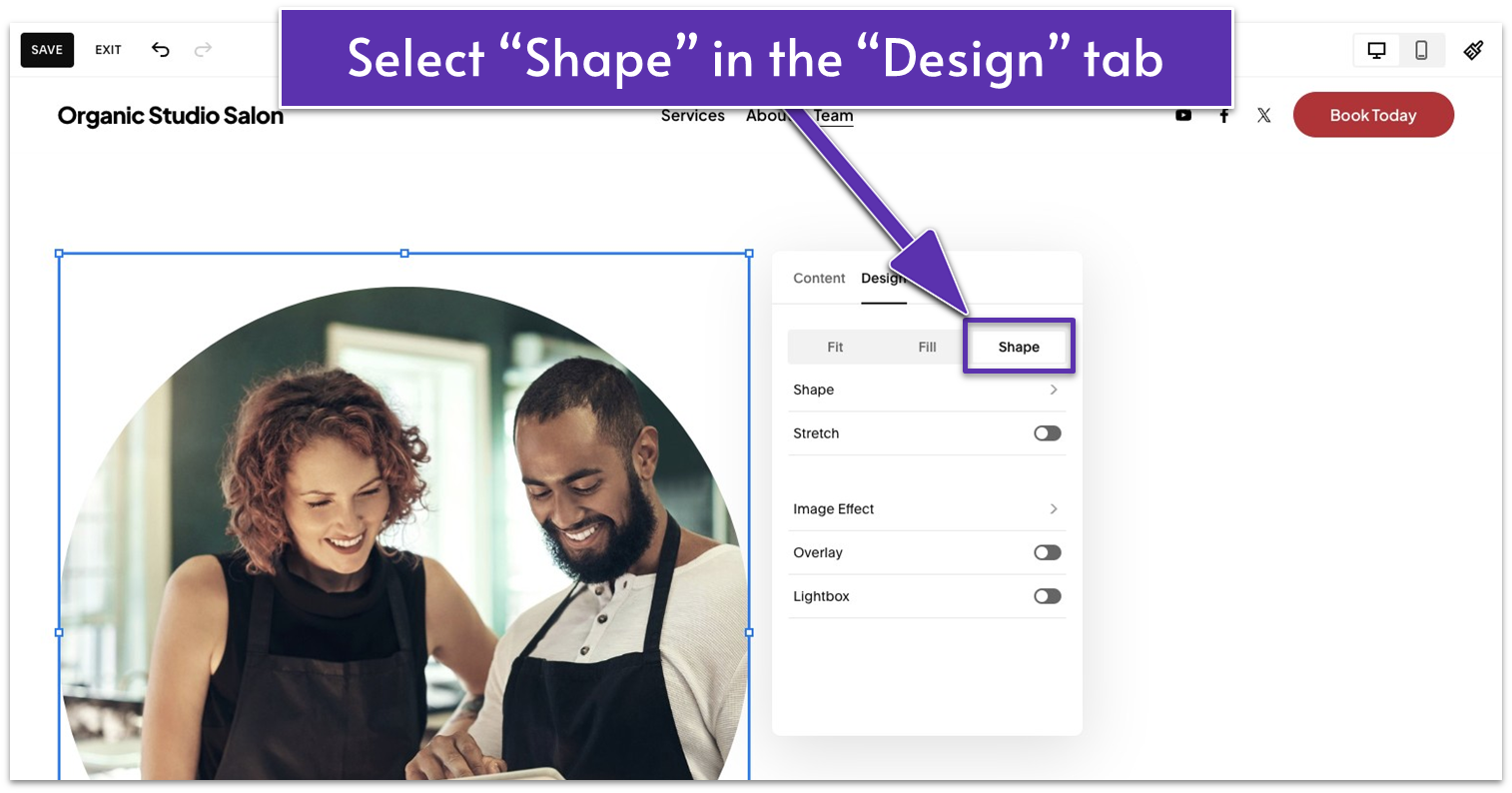Open the Team navigation link
This screenshot has width=1512, height=793.
(x=834, y=116)
